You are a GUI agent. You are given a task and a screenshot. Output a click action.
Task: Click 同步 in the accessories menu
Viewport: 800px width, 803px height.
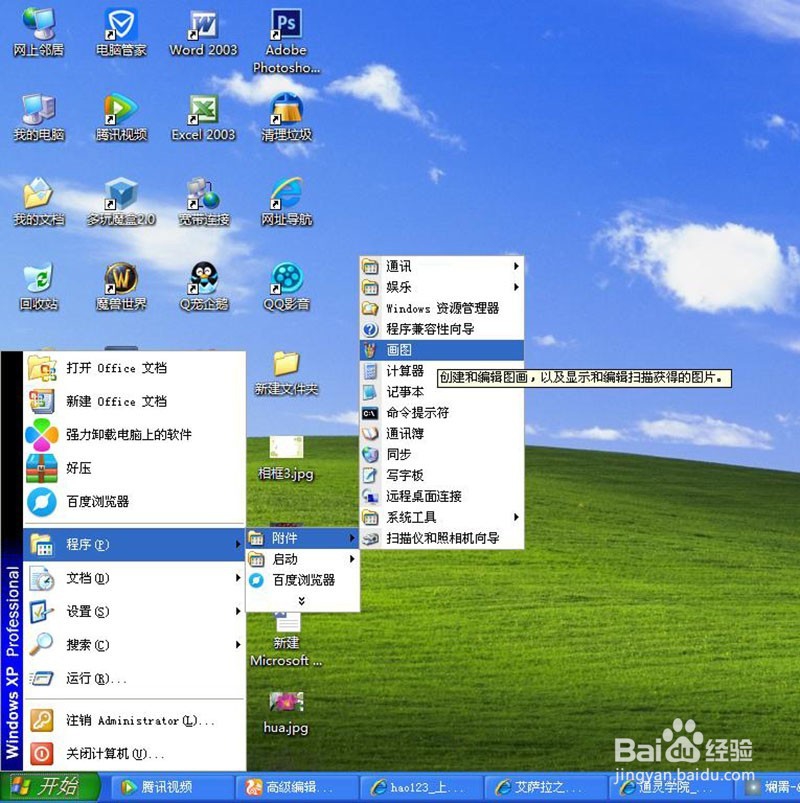point(442,454)
